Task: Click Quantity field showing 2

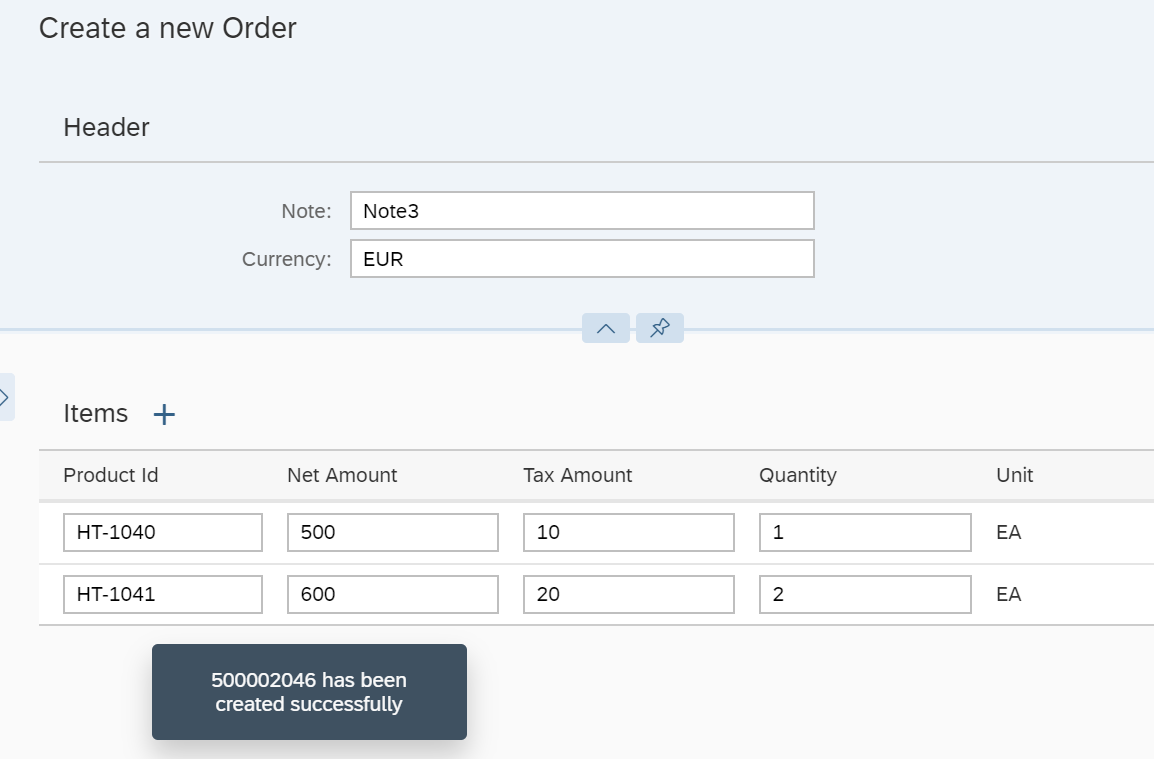Action: pyautogui.click(x=865, y=594)
